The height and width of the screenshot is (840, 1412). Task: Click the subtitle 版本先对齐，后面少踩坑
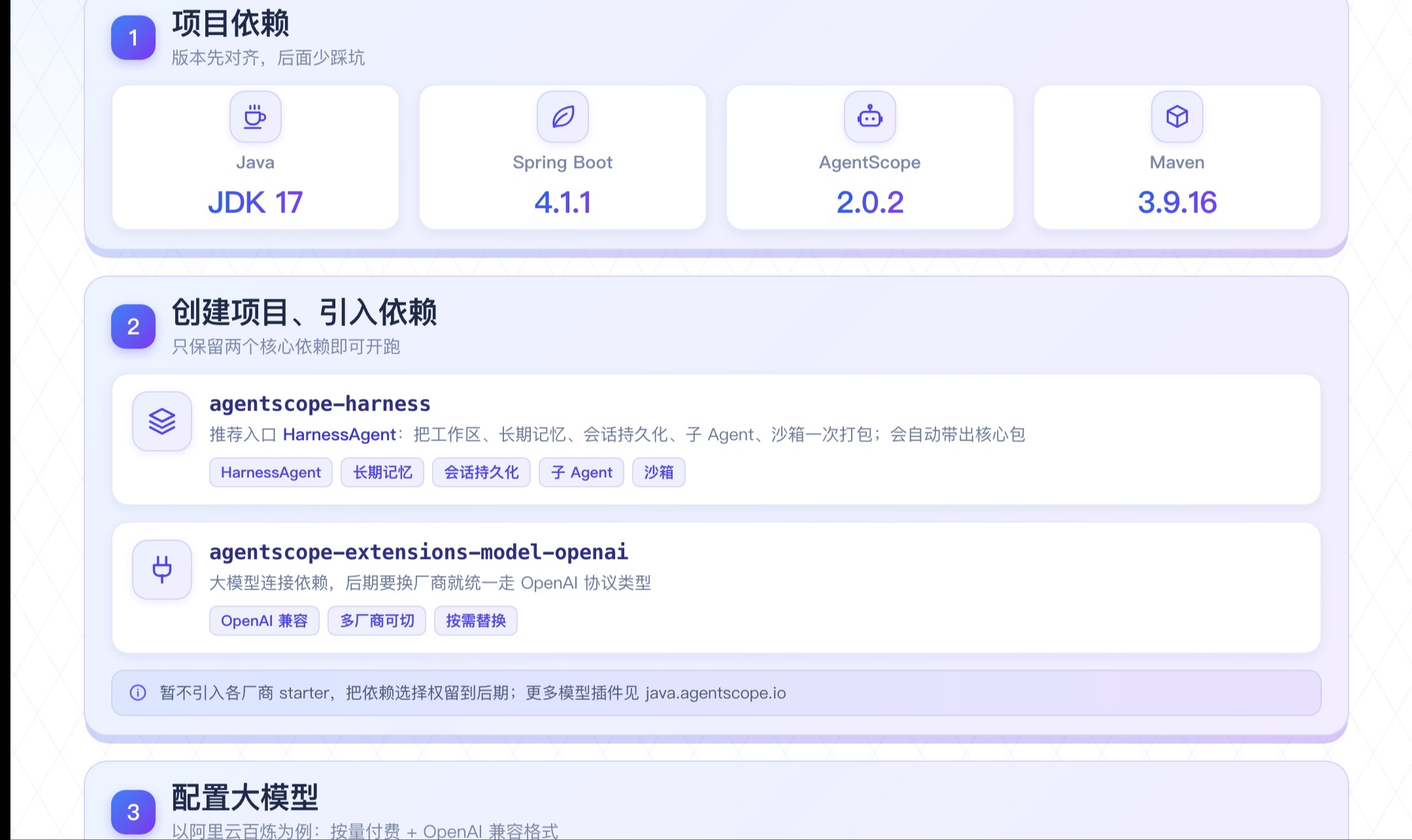(268, 58)
